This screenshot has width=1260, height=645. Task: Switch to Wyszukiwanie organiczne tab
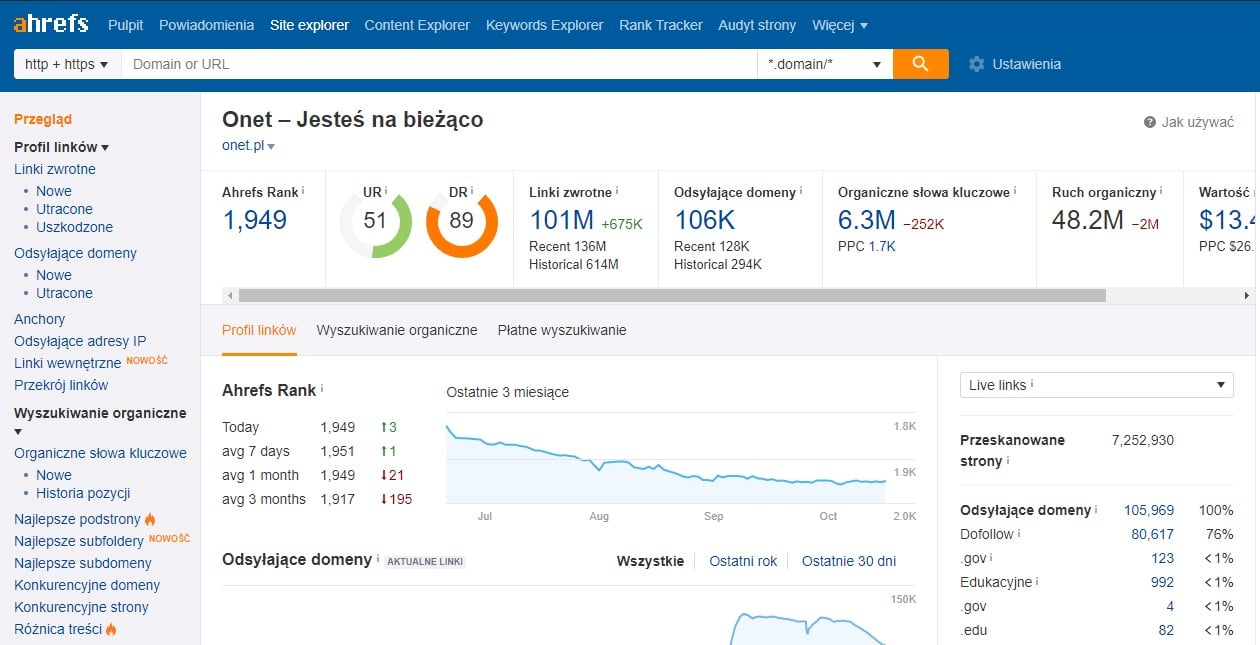(x=397, y=330)
